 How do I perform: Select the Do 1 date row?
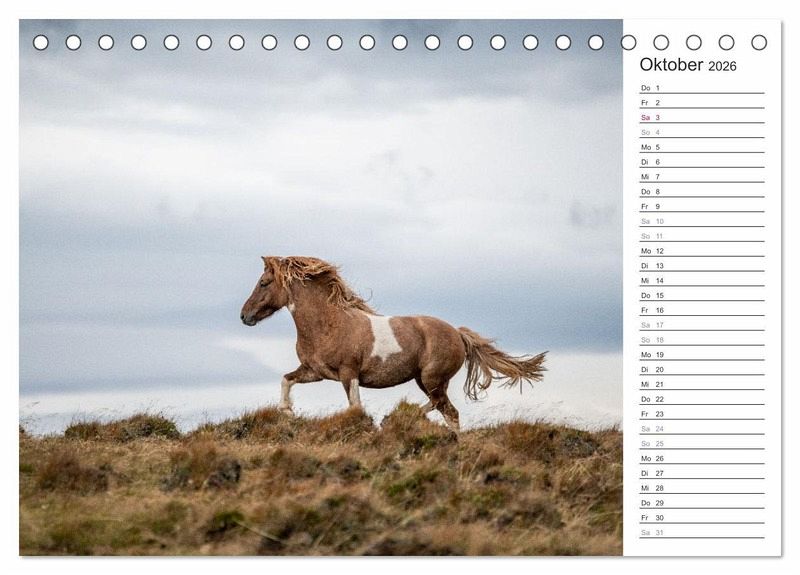[x=701, y=88]
